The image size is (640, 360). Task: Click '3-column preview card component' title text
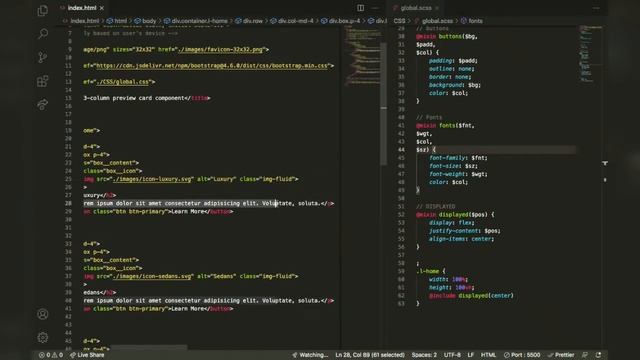pos(133,98)
